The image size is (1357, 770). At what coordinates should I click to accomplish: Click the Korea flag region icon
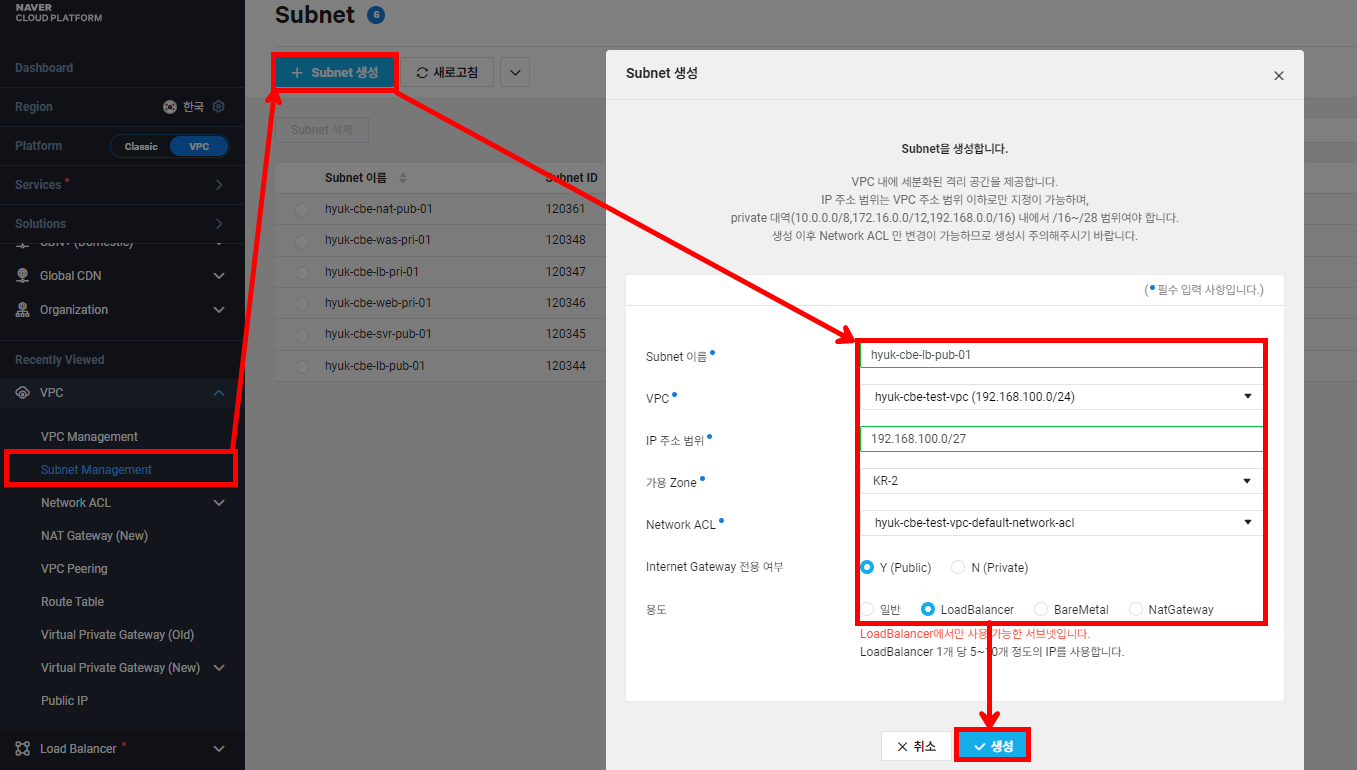point(170,107)
